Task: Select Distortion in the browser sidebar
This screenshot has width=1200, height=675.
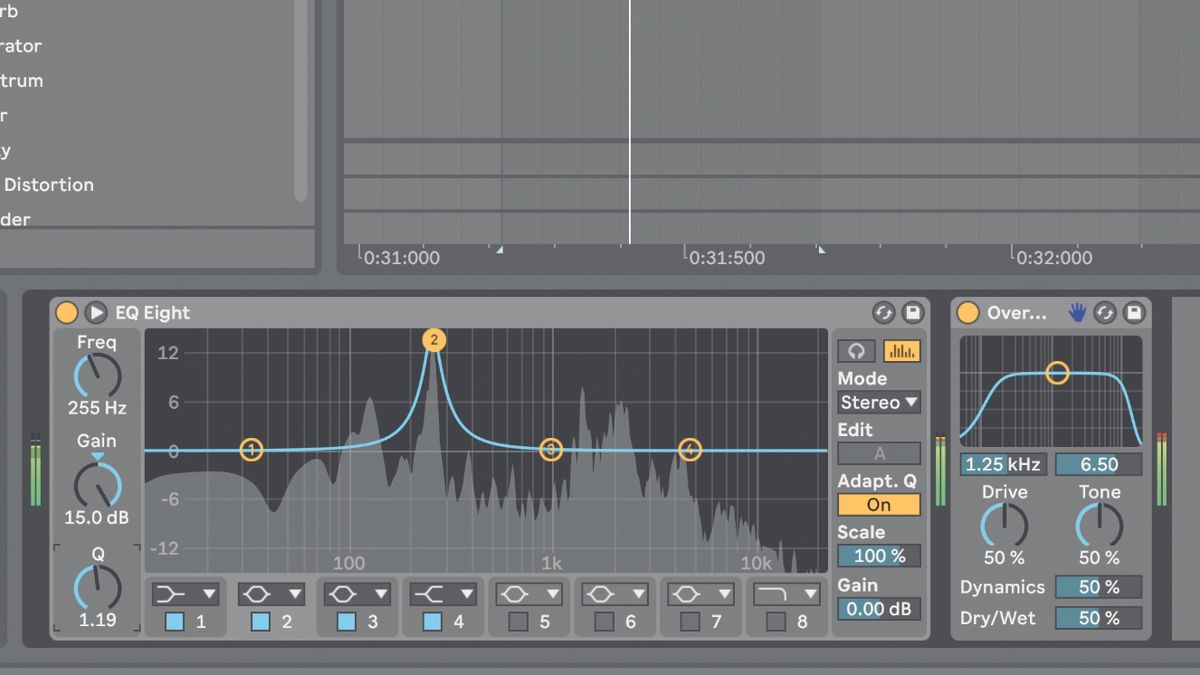Action: pyautogui.click(x=48, y=185)
